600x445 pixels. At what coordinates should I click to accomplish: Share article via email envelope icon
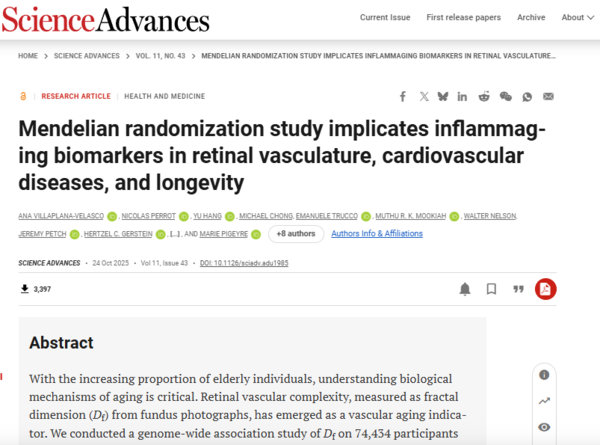[x=548, y=96]
